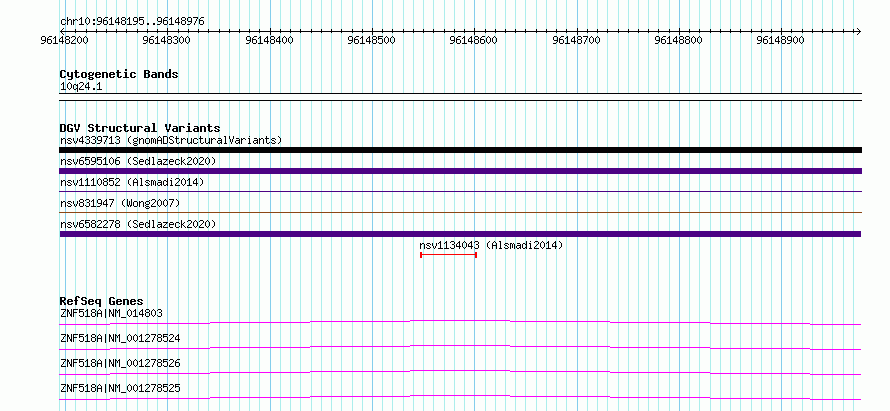Open variant nsv1110852 (Alsmadi2014) label
Viewport: 890px width, 411px height.
click(132, 182)
